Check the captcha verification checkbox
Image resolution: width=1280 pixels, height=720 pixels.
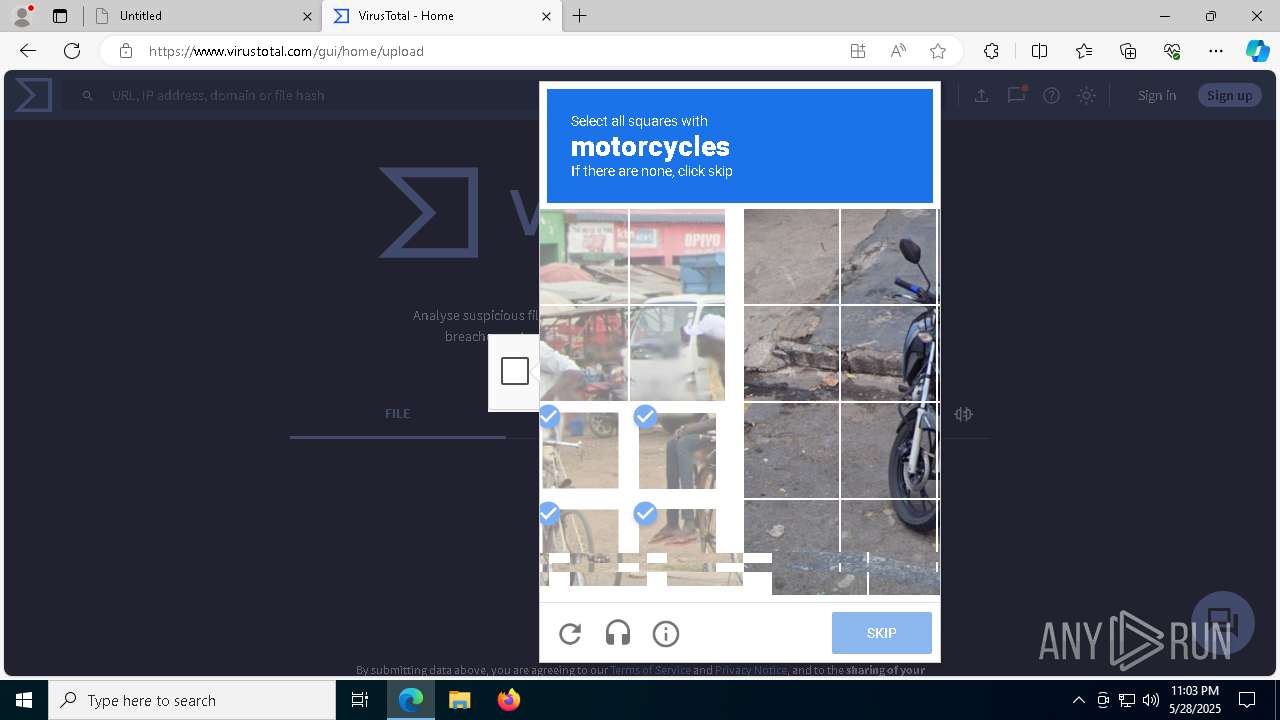(x=515, y=371)
